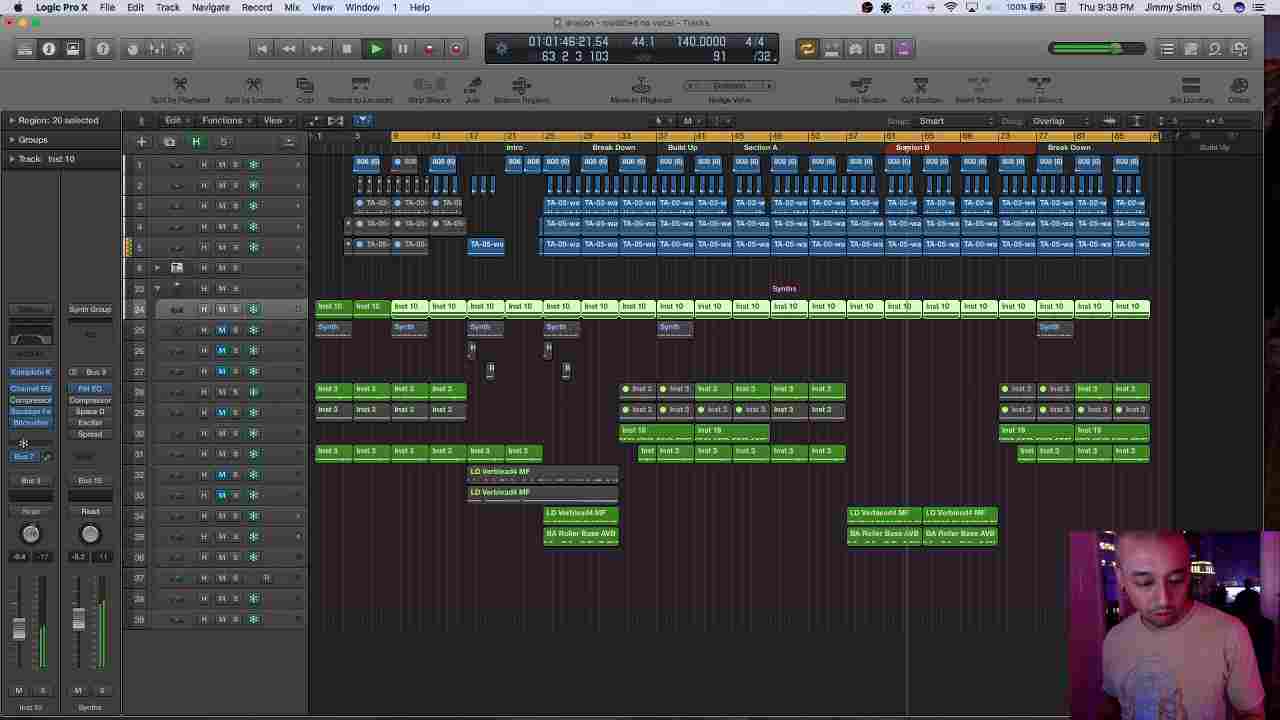Click the Stop transport button
Image resolution: width=1280 pixels, height=720 pixels.
[347, 49]
